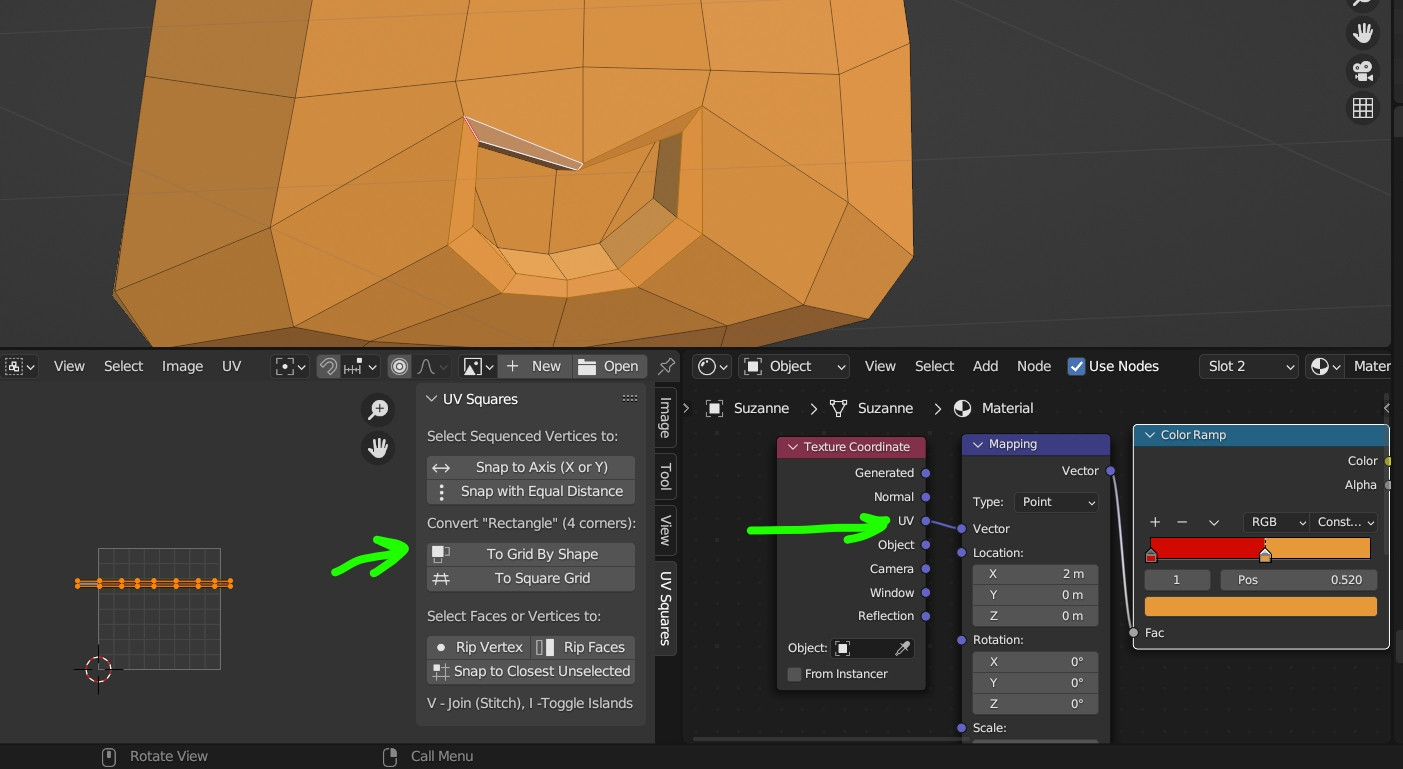
Task: Open the RGB color mode dropdown
Action: coord(1275,522)
